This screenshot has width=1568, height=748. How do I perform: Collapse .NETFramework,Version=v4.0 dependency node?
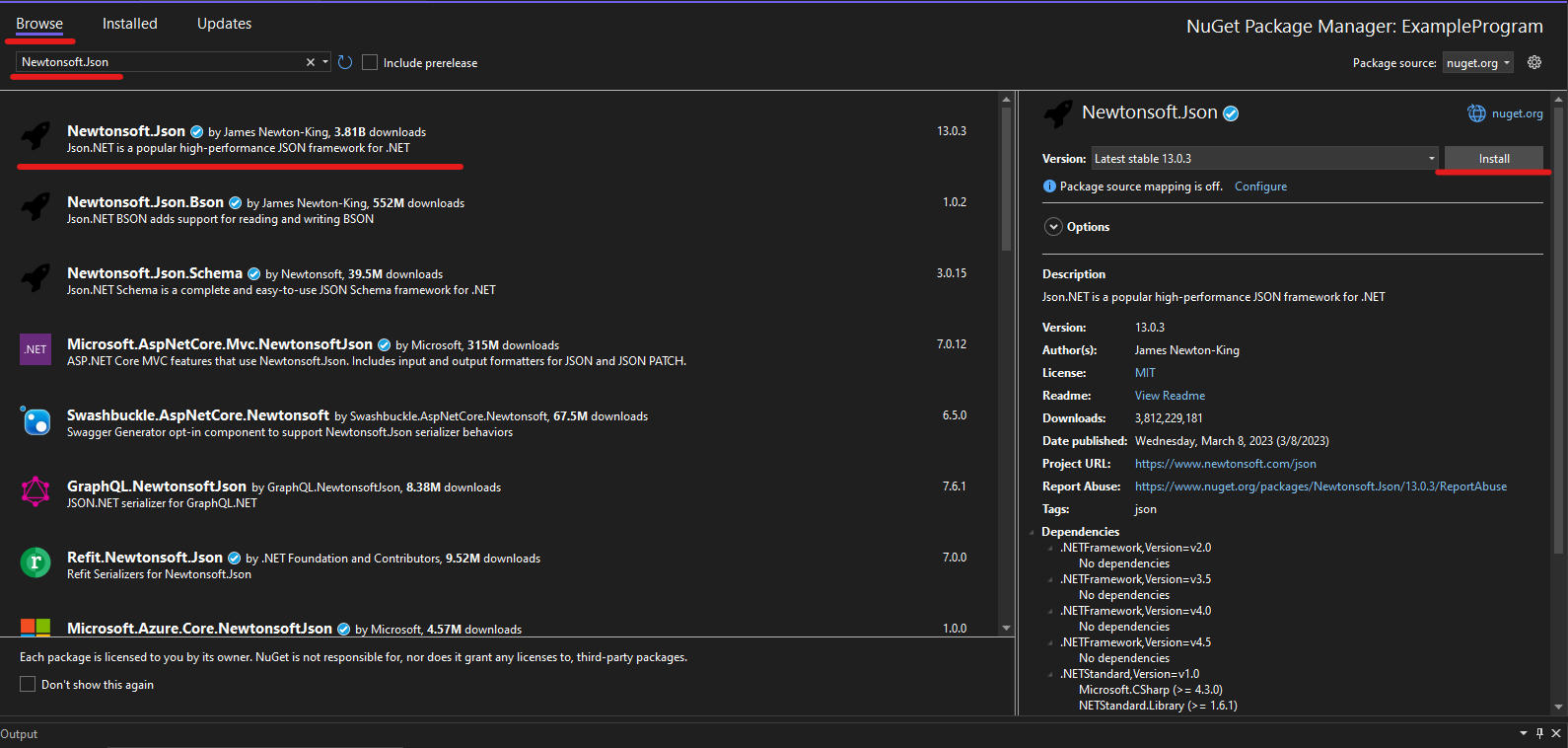1050,611
